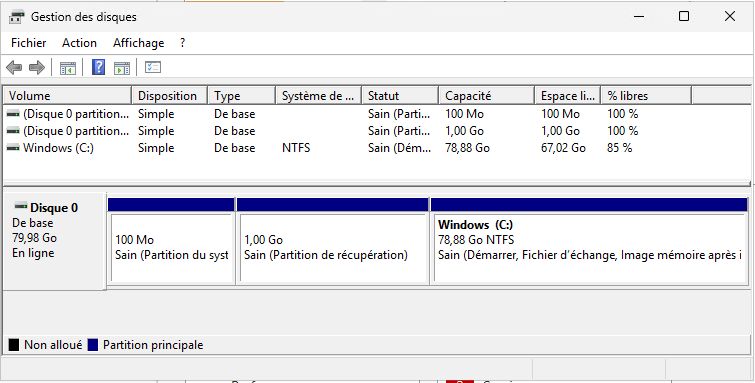
Task: Open the Action menu
Action: (79, 43)
